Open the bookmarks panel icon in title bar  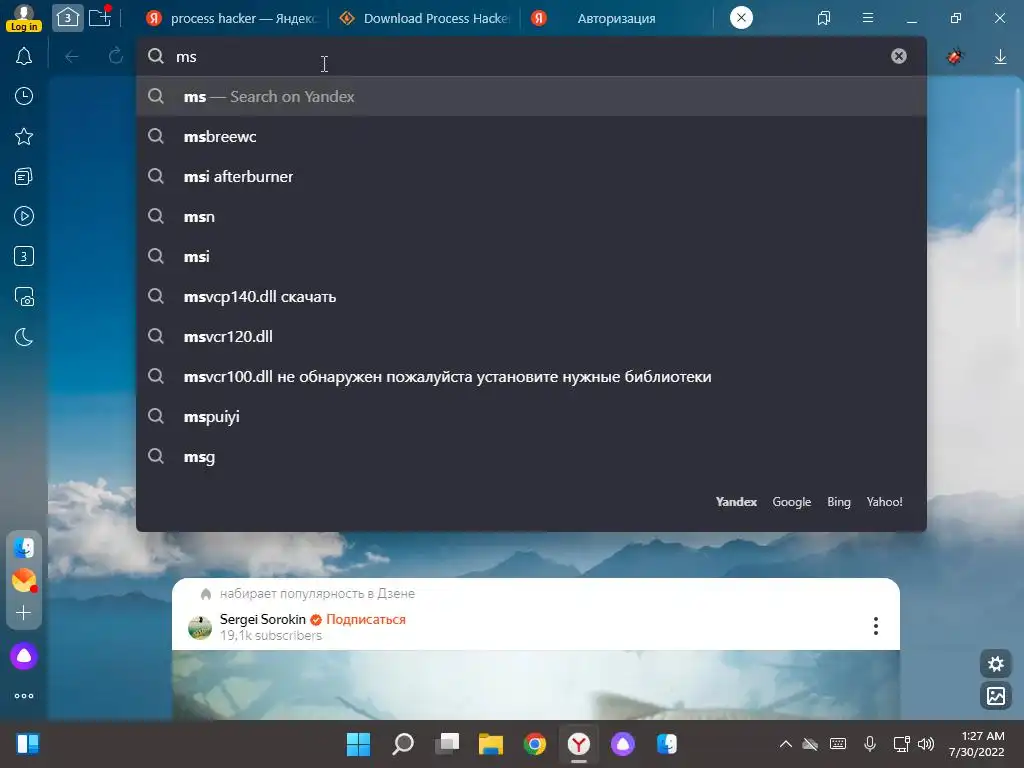tap(824, 18)
